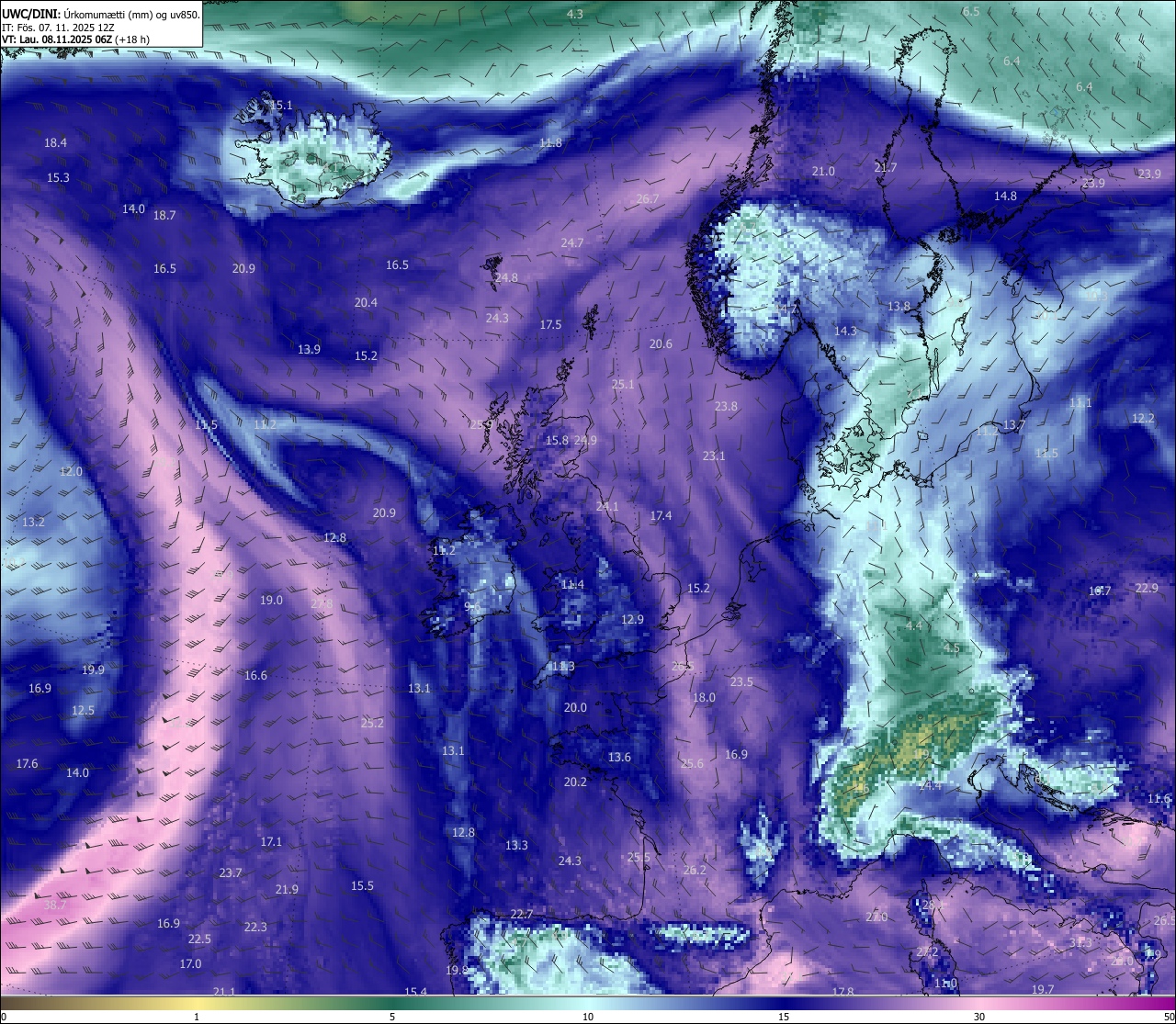Image resolution: width=1176 pixels, height=1024 pixels.
Task: Click the map value '6.5'
Action: [971, 11]
